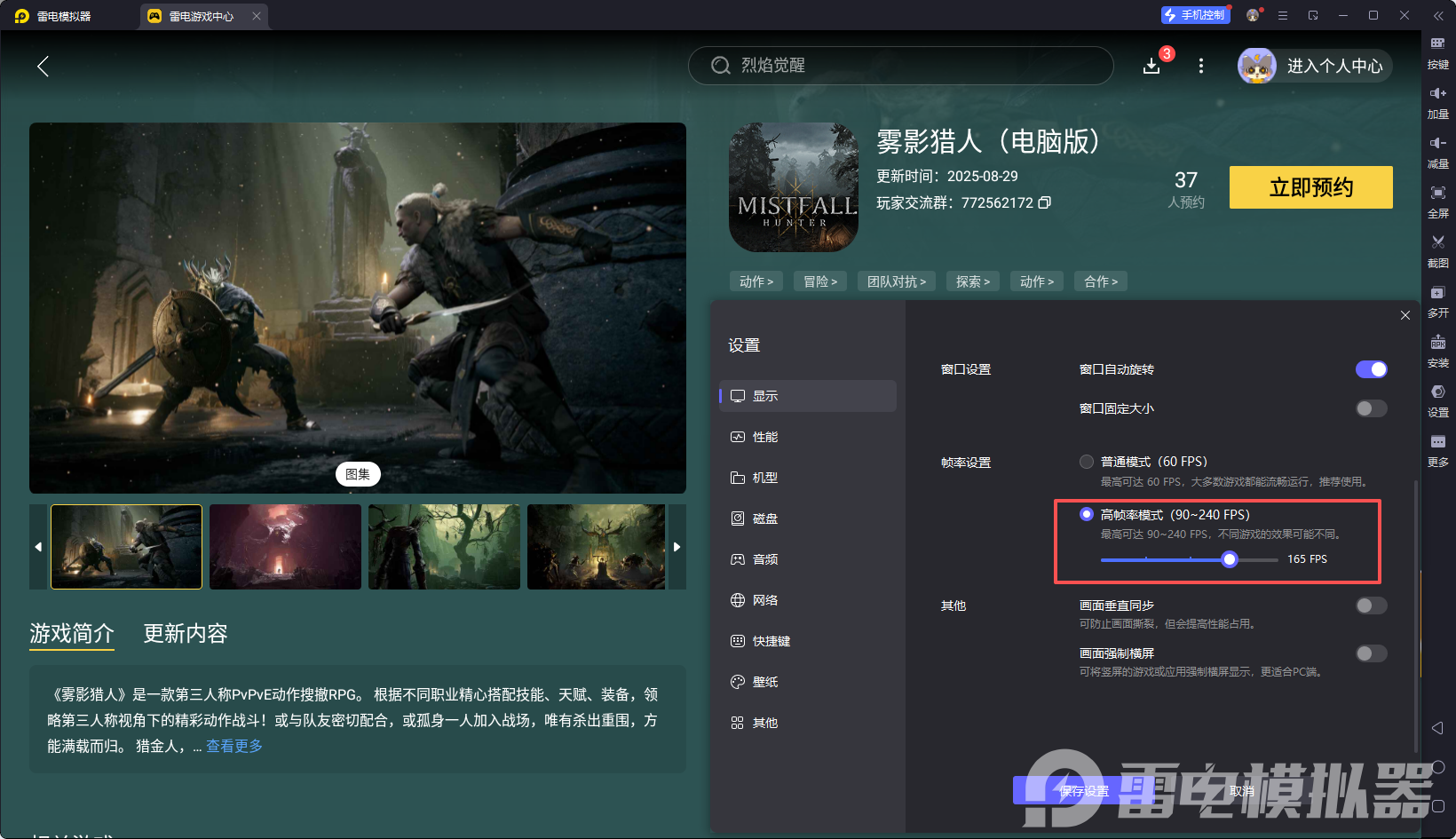
Task: Switch to the 雷电游戏中心 tab
Action: click(x=203, y=16)
